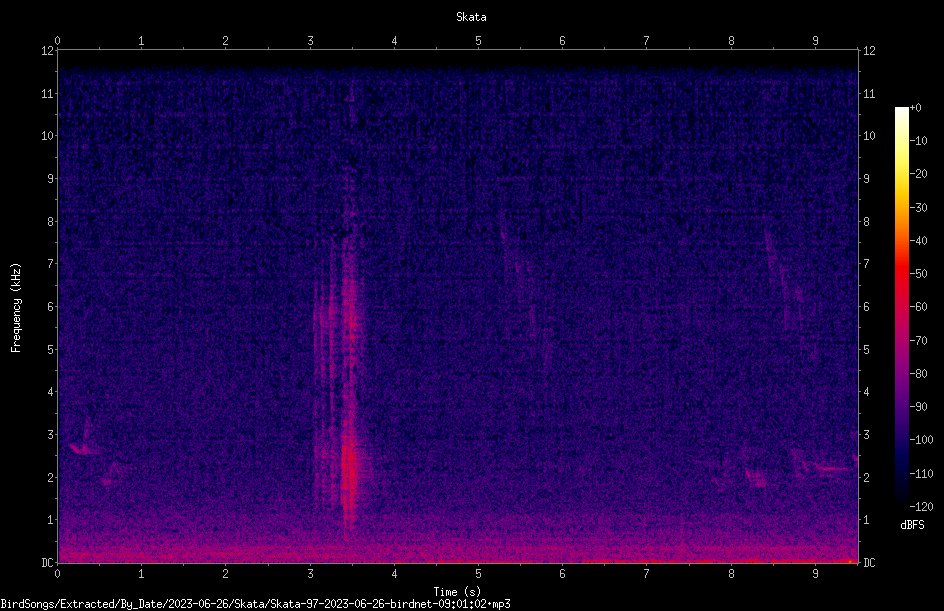
Task: Click the "12" tick on the left frequency axis
Action: pyautogui.click(x=47, y=51)
